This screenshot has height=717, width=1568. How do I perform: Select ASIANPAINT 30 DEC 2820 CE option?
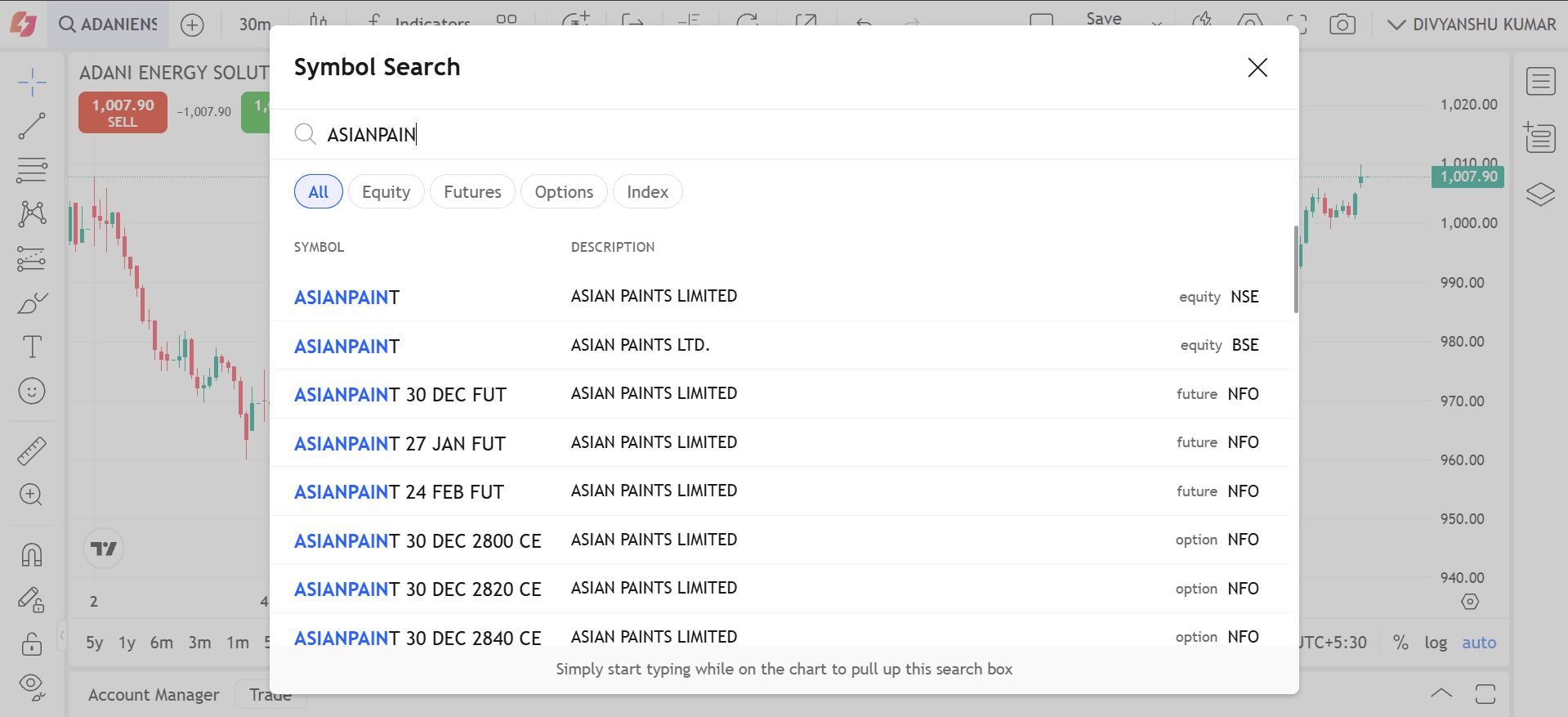783,589
